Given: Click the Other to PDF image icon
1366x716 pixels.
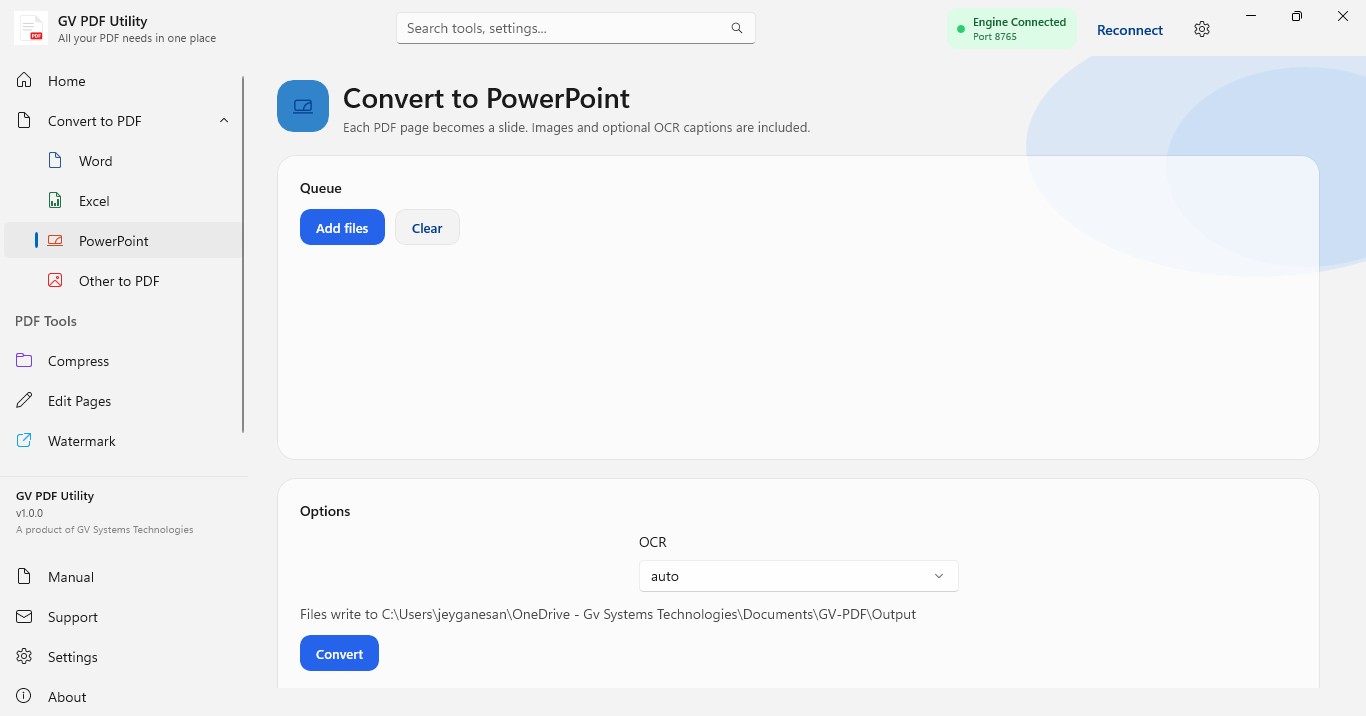Looking at the screenshot, I should coord(56,281).
